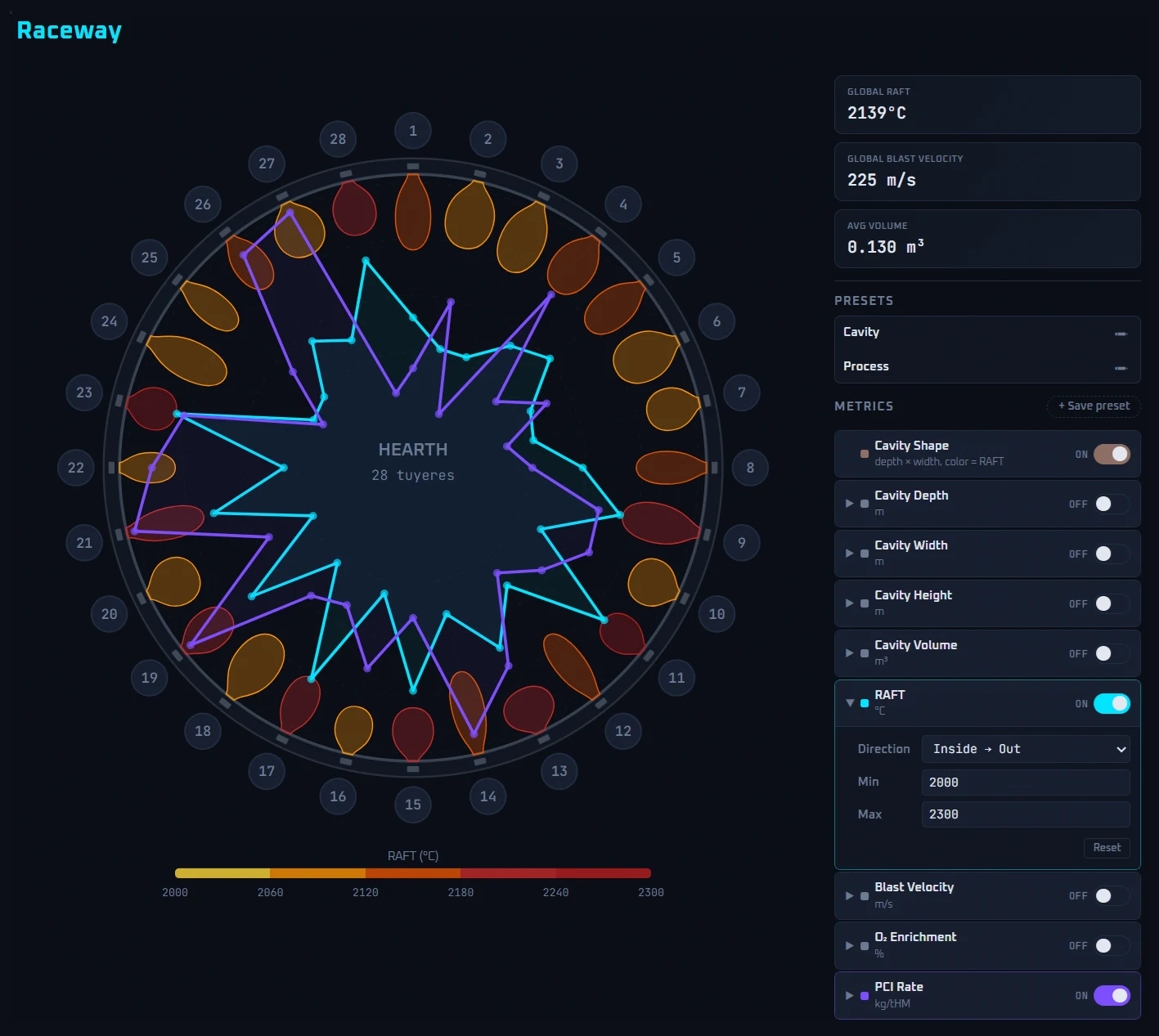The width and height of the screenshot is (1159, 1036).
Task: Click the Min value field showing 2000
Action: point(1026,783)
